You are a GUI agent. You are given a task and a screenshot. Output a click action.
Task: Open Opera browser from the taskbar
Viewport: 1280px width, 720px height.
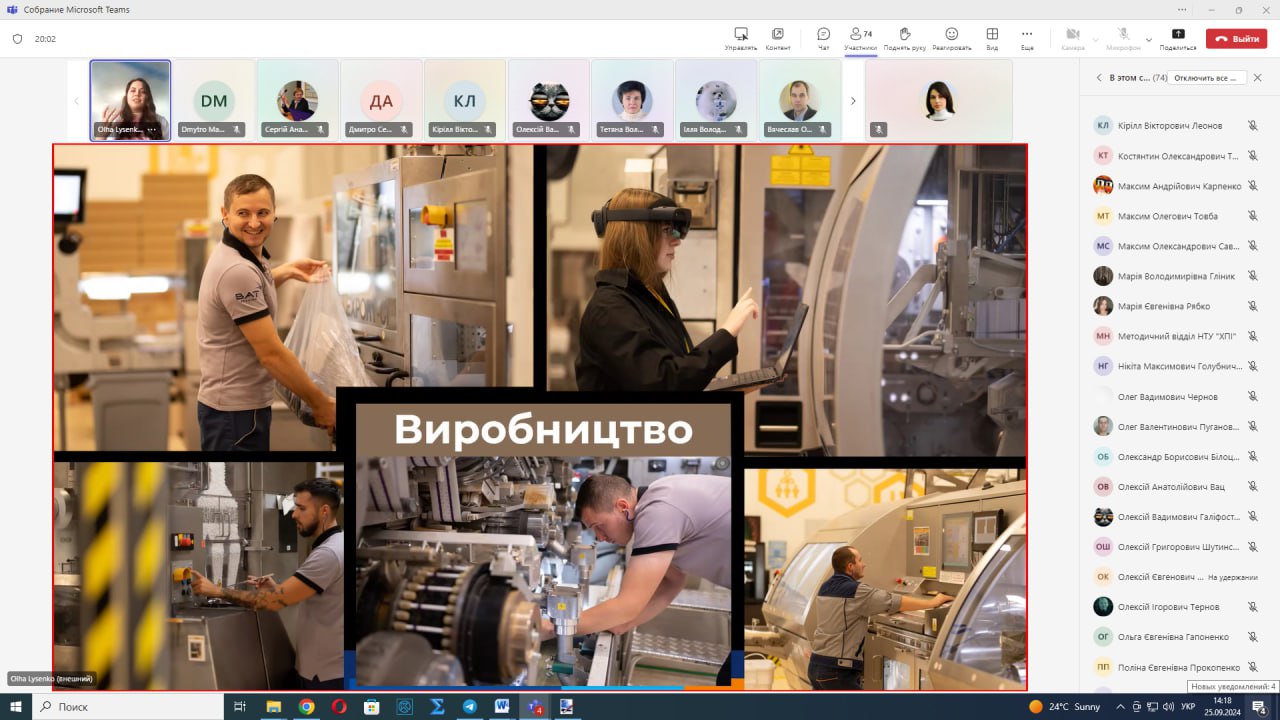click(339, 706)
